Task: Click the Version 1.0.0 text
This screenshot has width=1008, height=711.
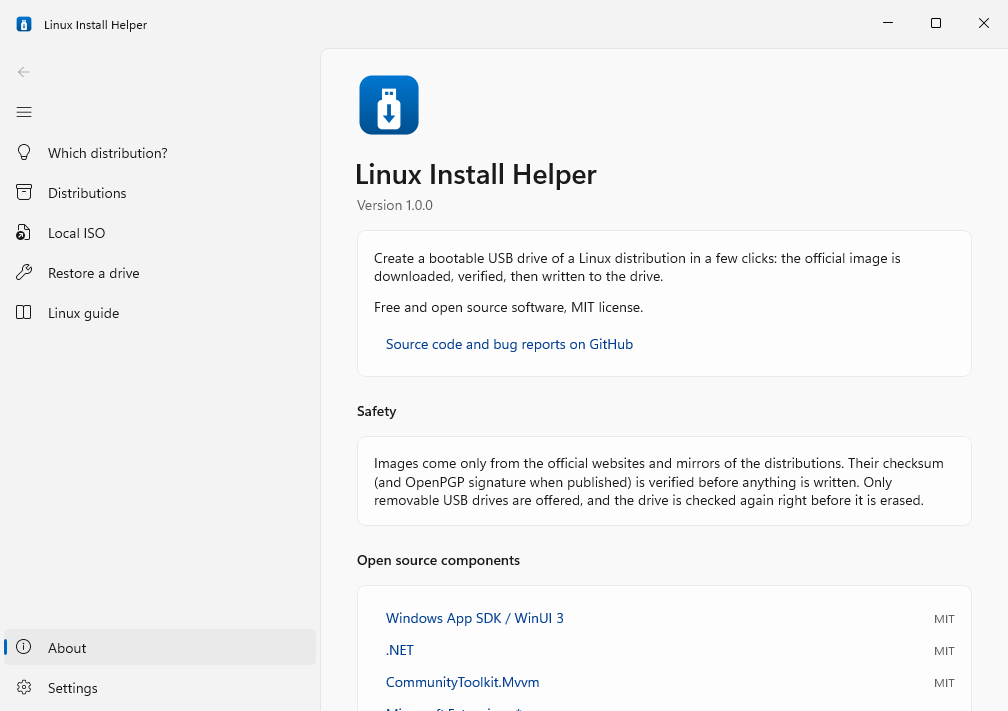Action: pos(395,205)
